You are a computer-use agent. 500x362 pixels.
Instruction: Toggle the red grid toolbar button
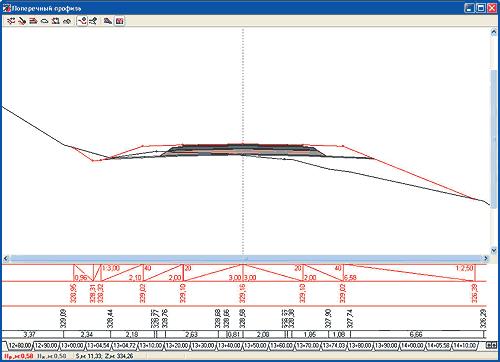click(120, 21)
